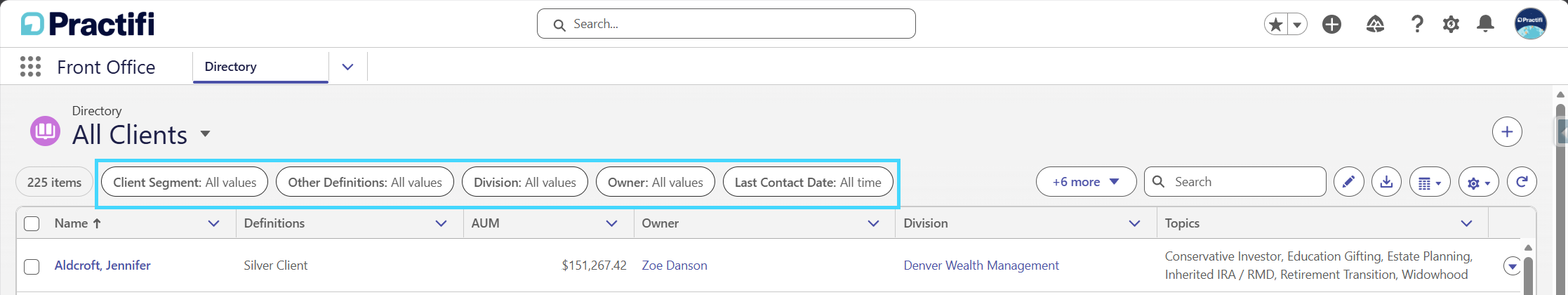Image resolution: width=1568 pixels, height=295 pixels.
Task: Open the table display options dropdown
Action: 1430,183
